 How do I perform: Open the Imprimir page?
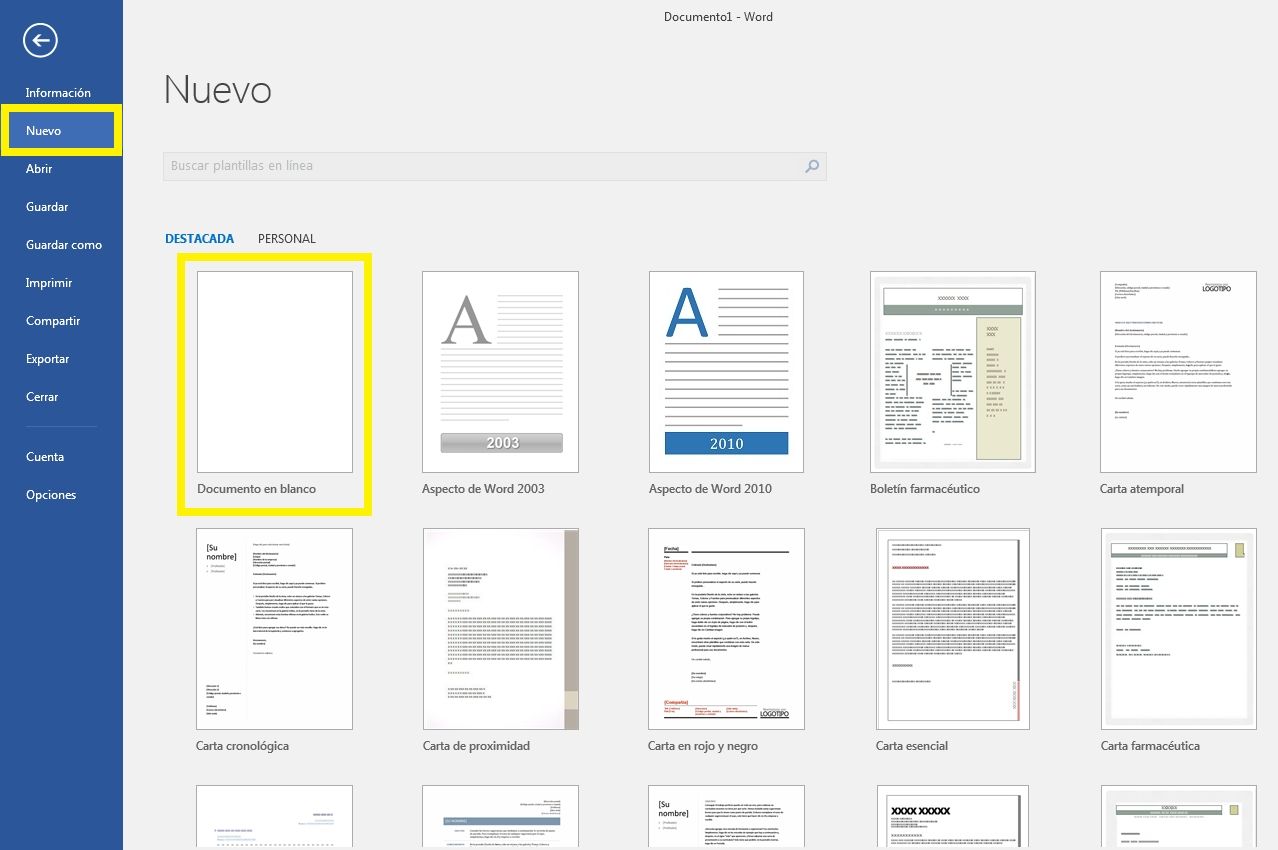pos(49,283)
